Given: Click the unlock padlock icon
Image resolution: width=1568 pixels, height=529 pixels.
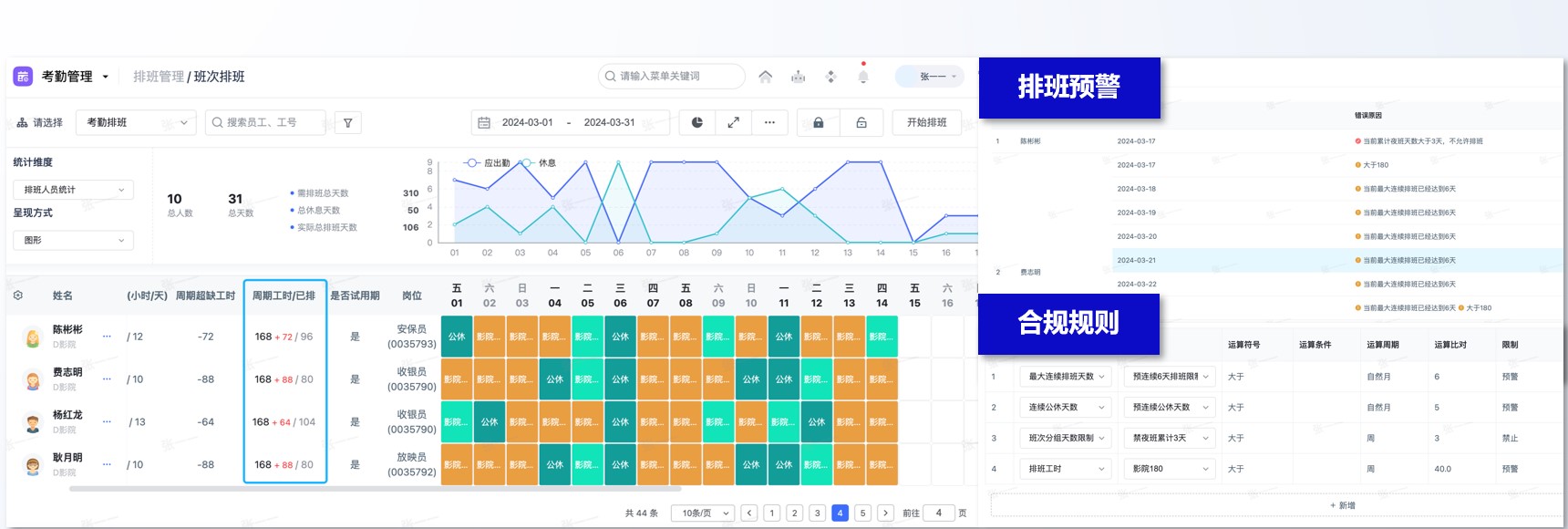Looking at the screenshot, I should click(861, 122).
